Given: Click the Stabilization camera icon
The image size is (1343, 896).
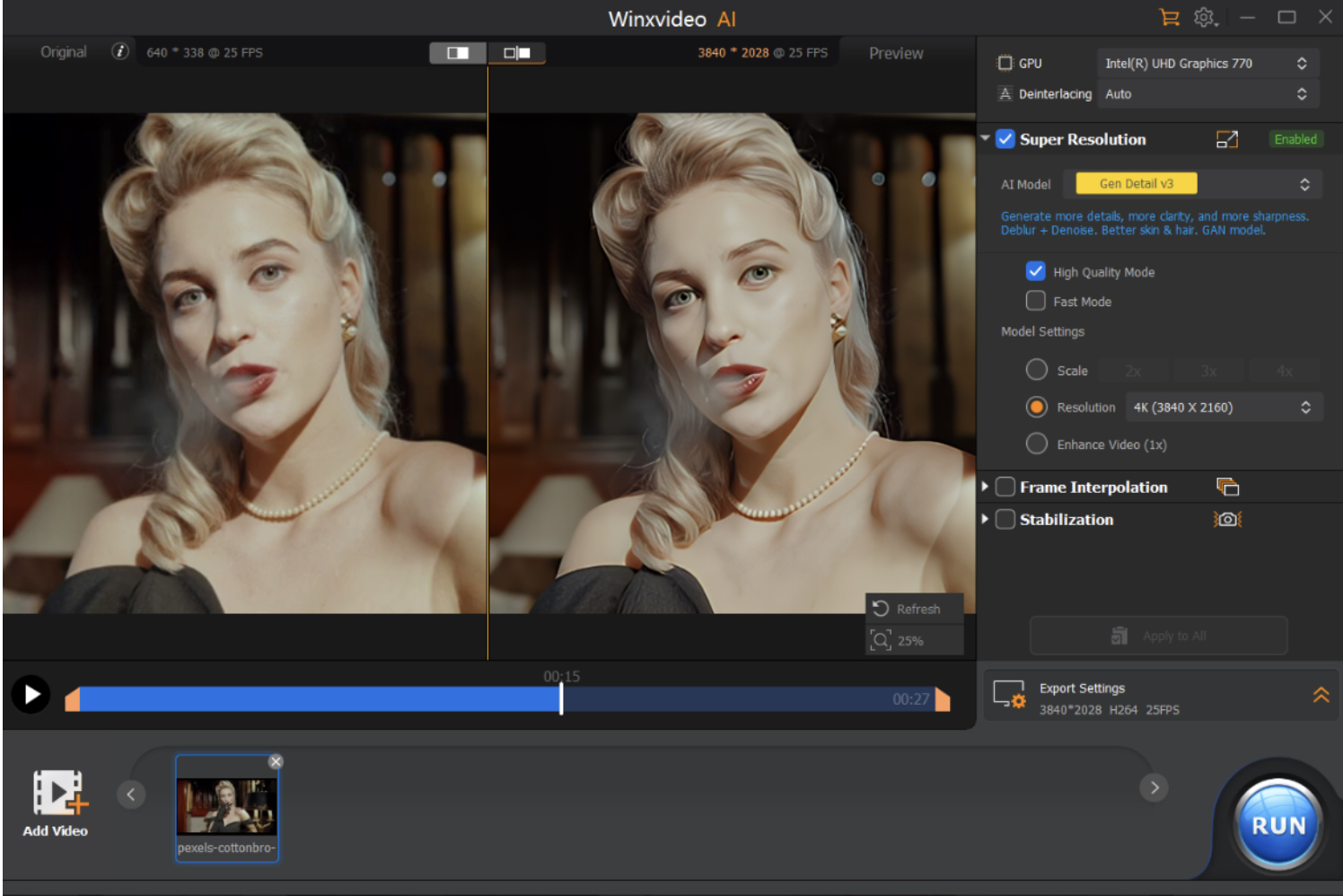Looking at the screenshot, I should [1227, 519].
